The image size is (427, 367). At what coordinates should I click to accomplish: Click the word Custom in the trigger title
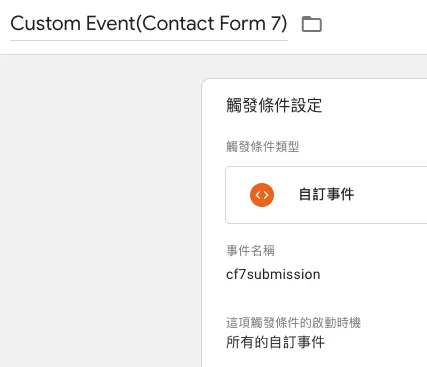[45, 24]
